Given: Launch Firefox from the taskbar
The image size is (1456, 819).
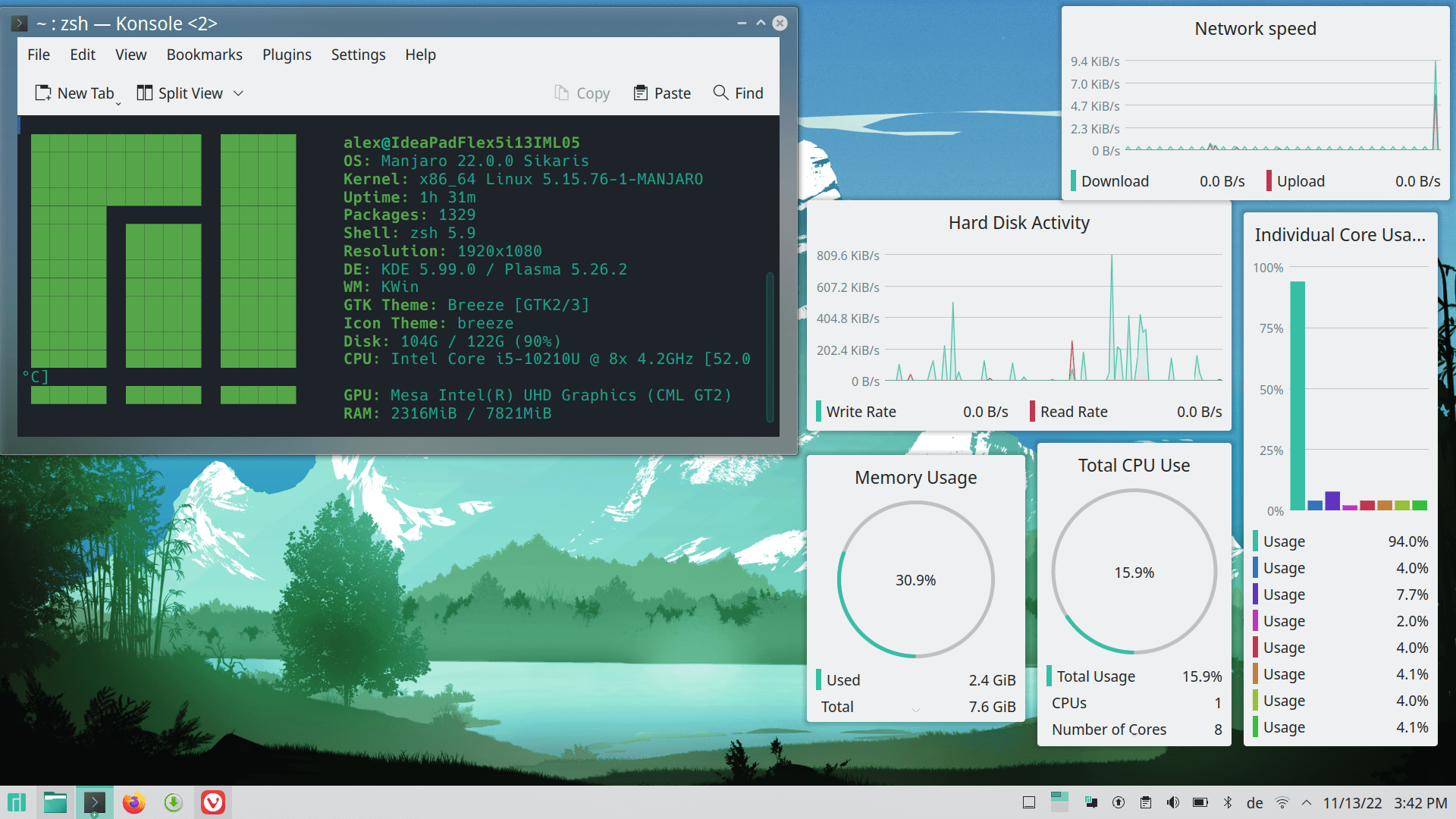Looking at the screenshot, I should click(134, 802).
